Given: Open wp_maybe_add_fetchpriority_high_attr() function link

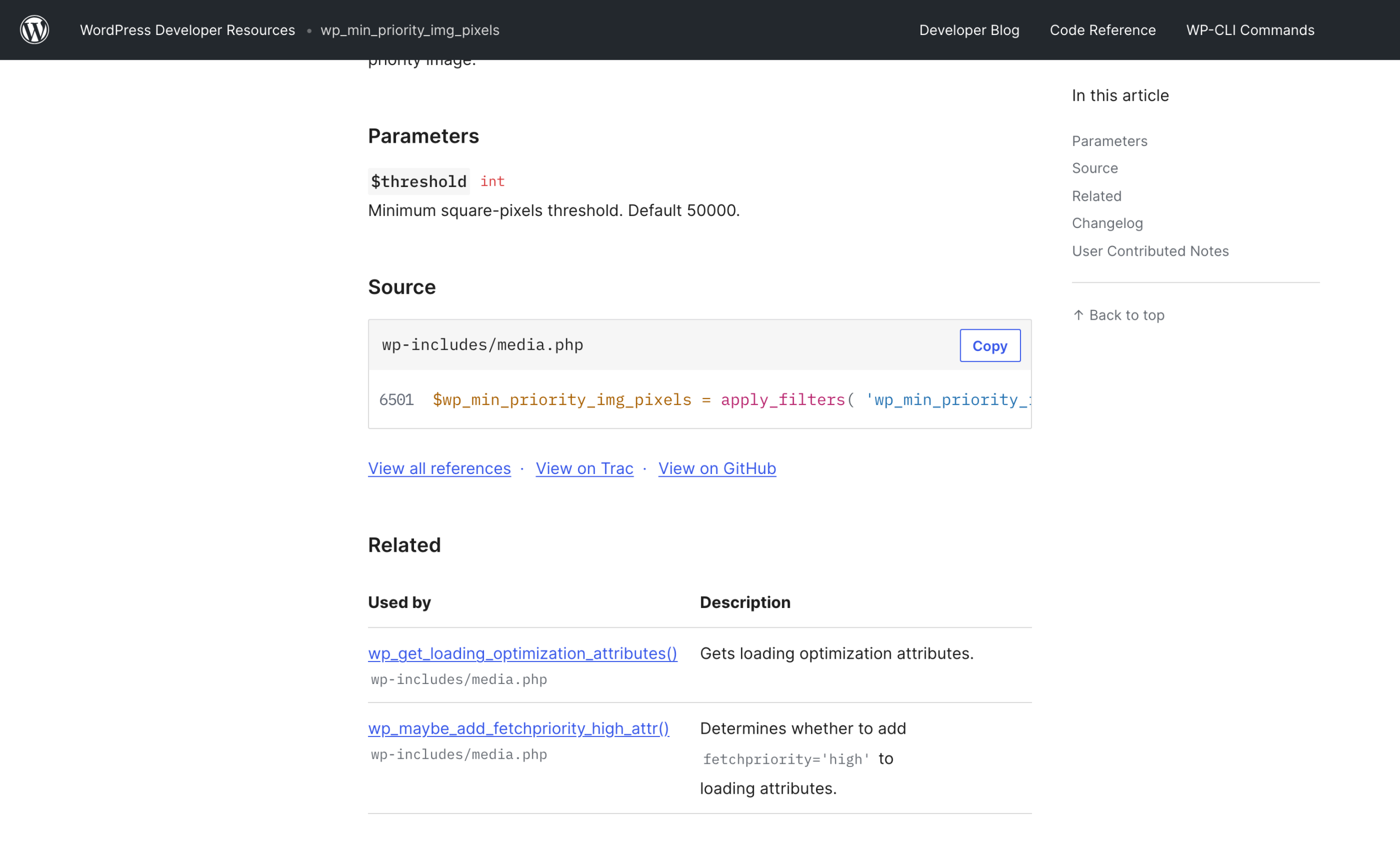Looking at the screenshot, I should coord(518,729).
